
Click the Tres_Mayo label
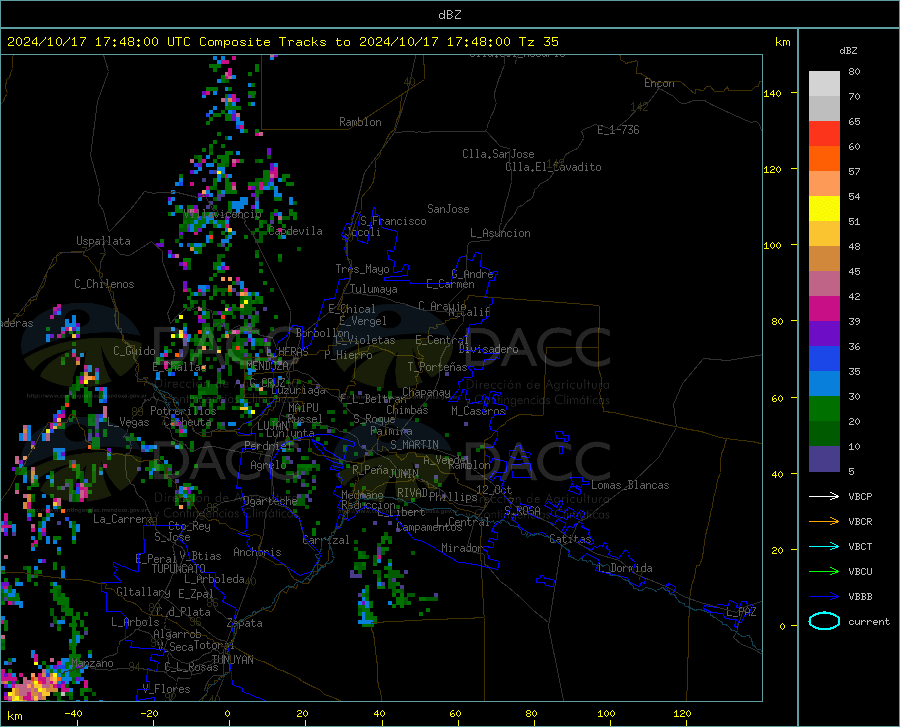362,269
